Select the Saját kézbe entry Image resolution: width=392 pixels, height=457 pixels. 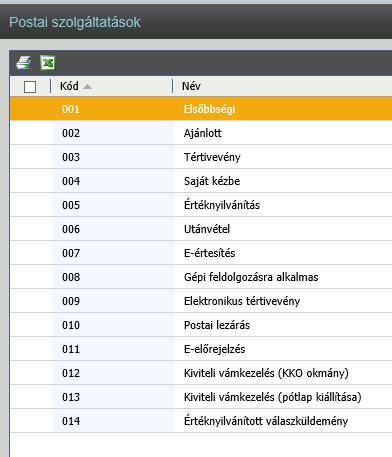(x=212, y=181)
